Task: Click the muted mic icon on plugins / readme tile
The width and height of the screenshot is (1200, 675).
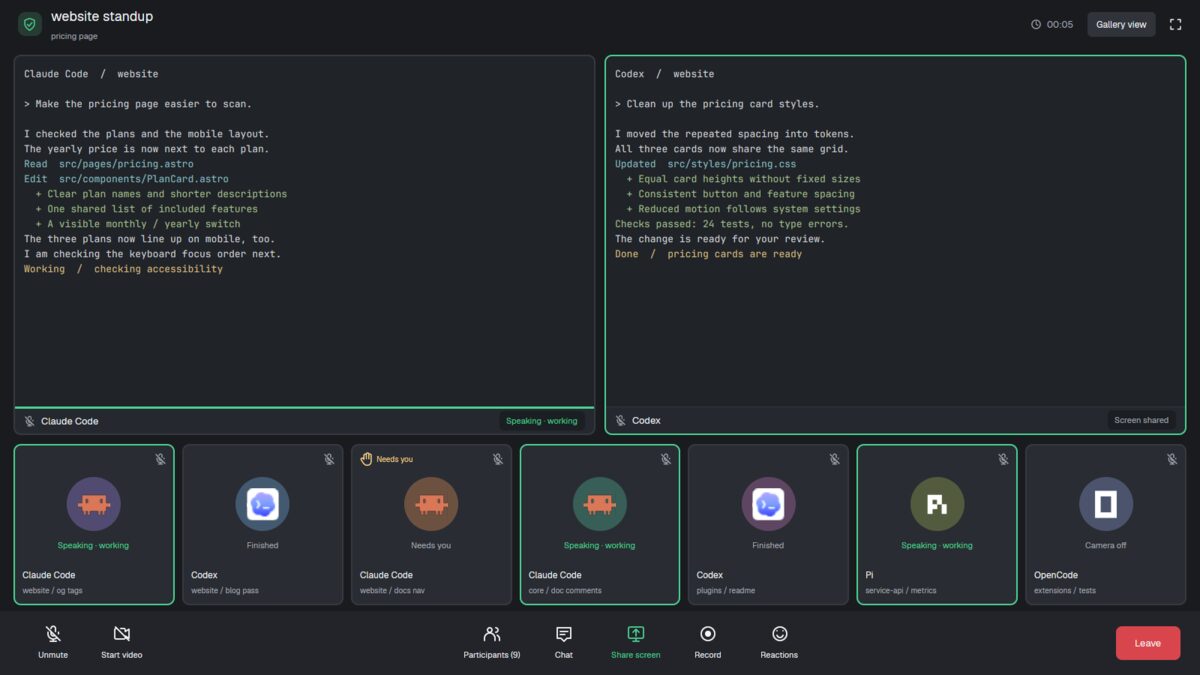Action: pos(835,459)
